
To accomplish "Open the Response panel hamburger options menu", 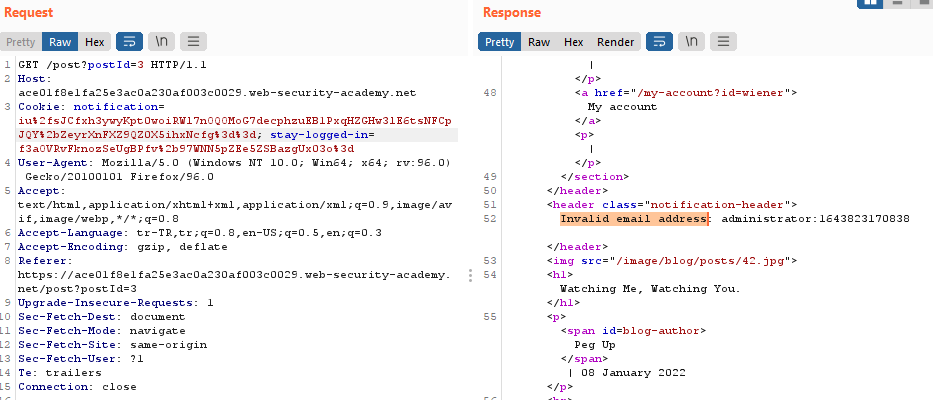I will pyautogui.click(x=724, y=42).
